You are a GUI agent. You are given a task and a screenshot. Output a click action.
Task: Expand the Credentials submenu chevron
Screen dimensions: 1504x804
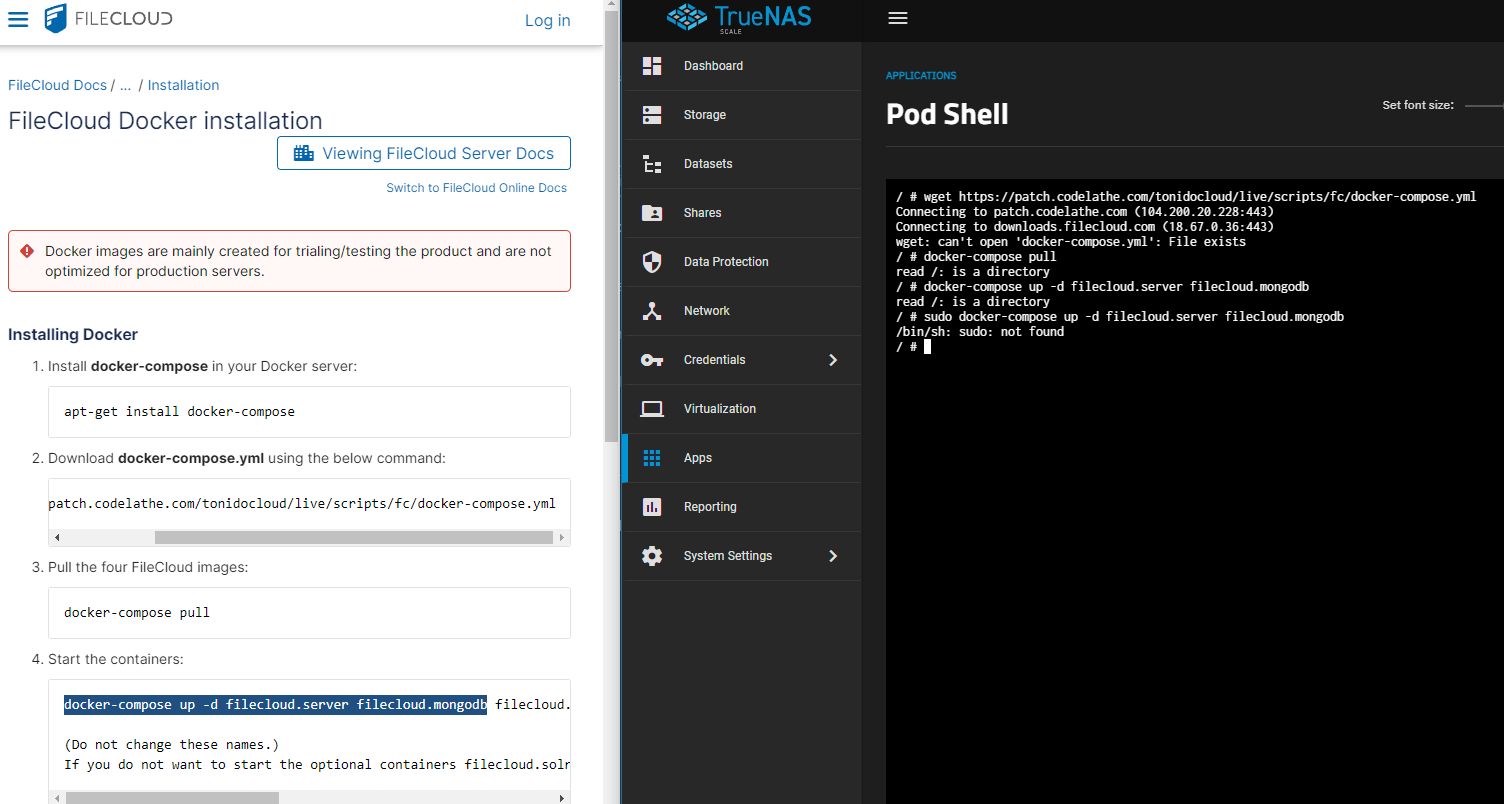[833, 360]
